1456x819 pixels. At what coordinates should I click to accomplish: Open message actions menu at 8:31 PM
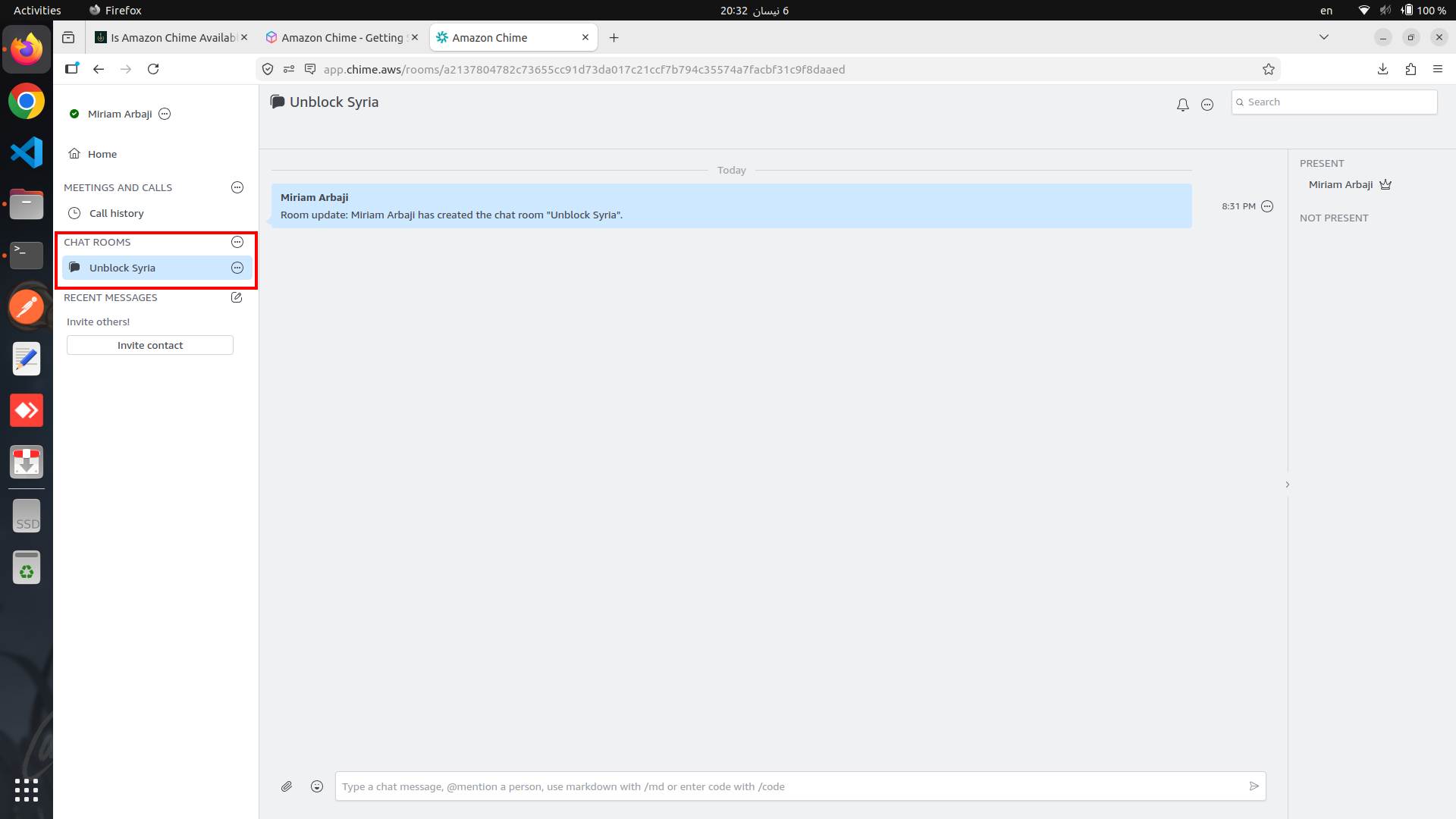[x=1267, y=206]
